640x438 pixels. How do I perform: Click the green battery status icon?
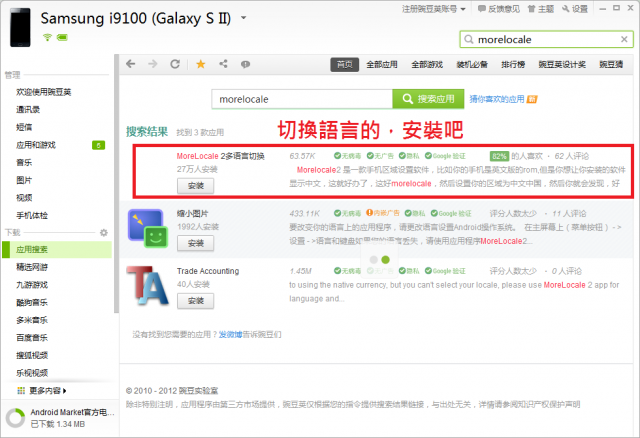(x=62, y=38)
